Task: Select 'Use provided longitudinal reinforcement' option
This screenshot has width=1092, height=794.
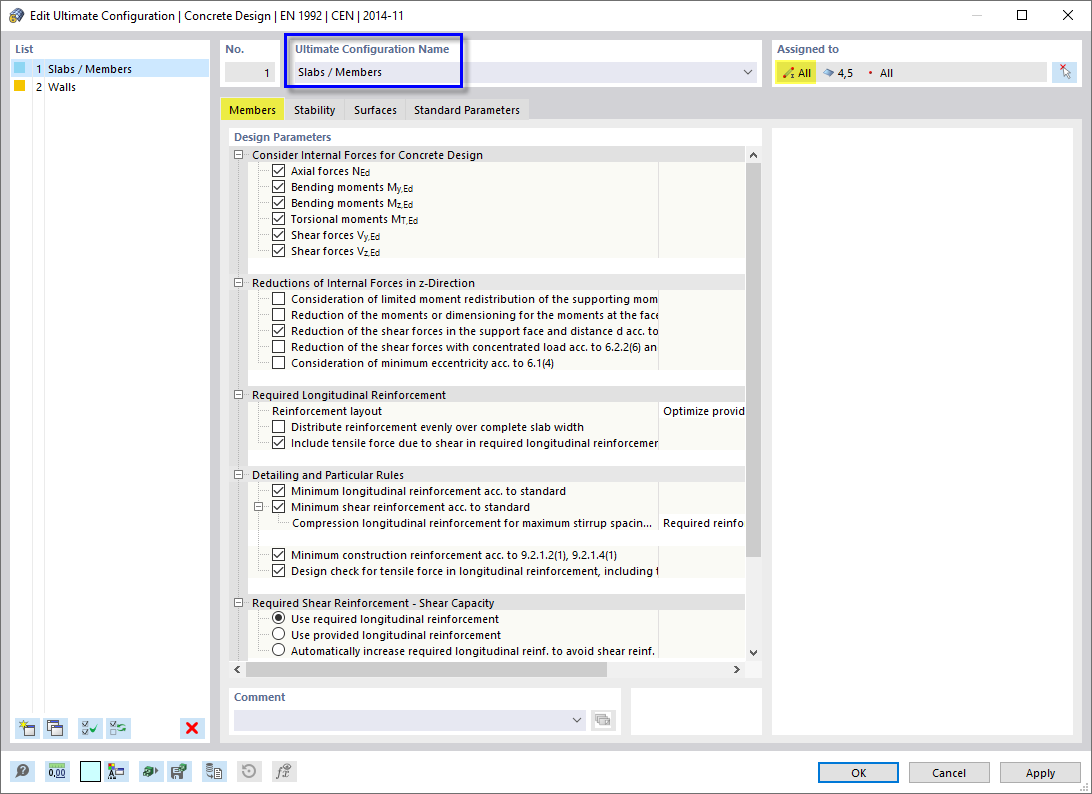Action: (278, 634)
